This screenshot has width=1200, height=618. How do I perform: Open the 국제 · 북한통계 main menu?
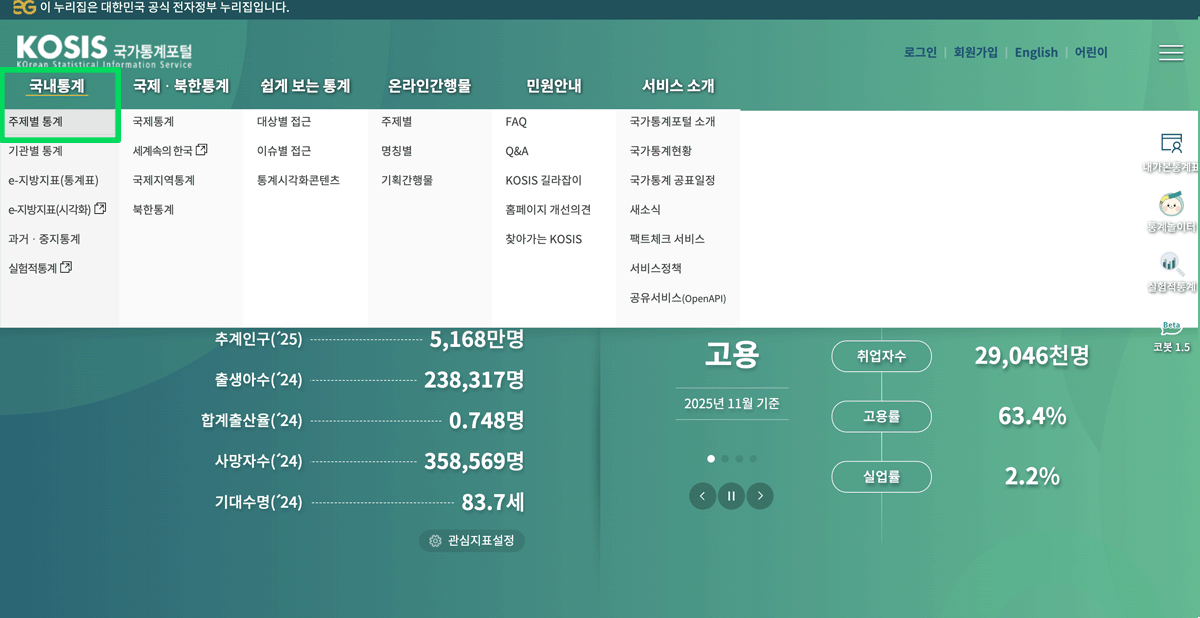click(181, 86)
